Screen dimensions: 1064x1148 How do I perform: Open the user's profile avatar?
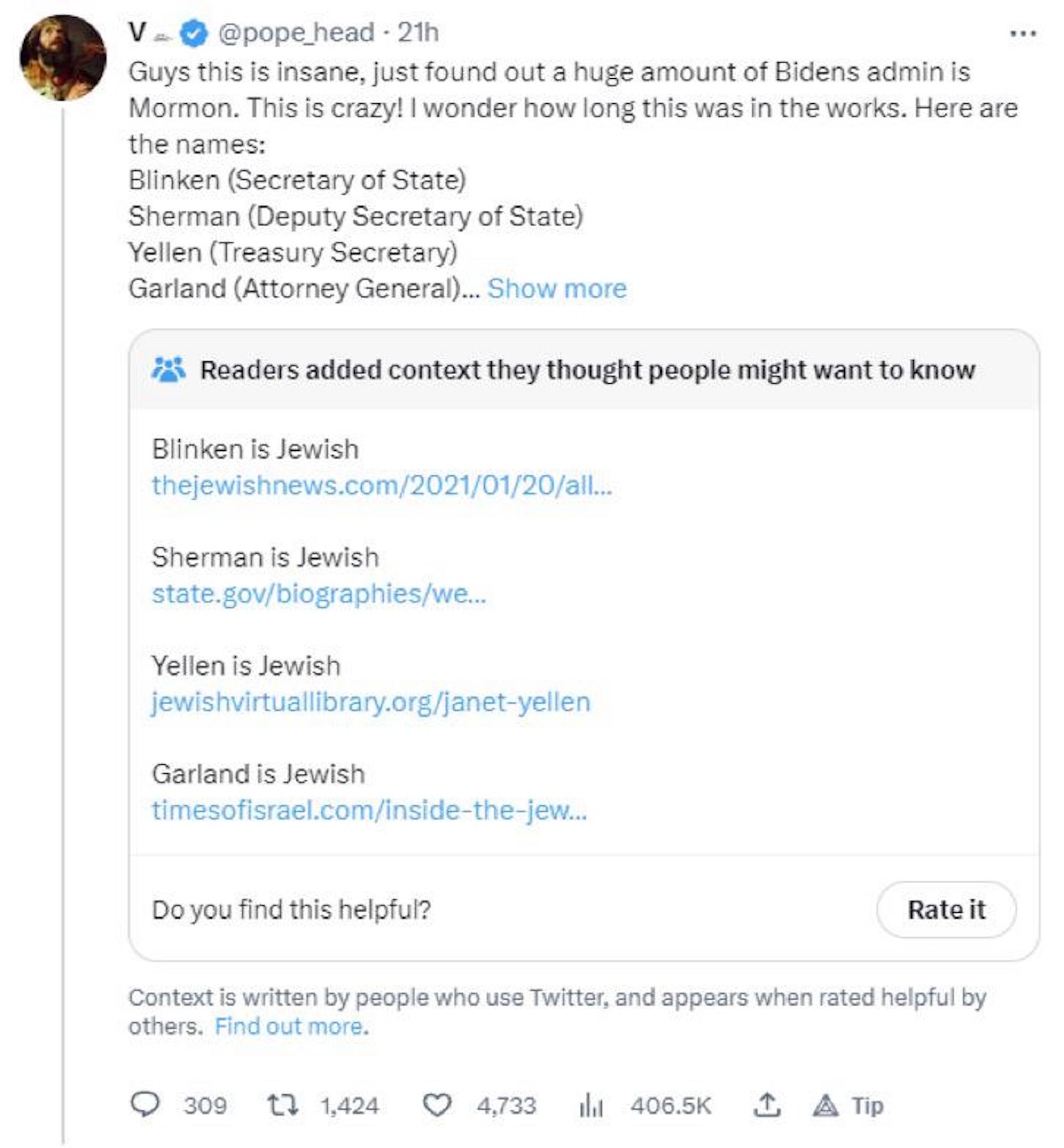63,57
